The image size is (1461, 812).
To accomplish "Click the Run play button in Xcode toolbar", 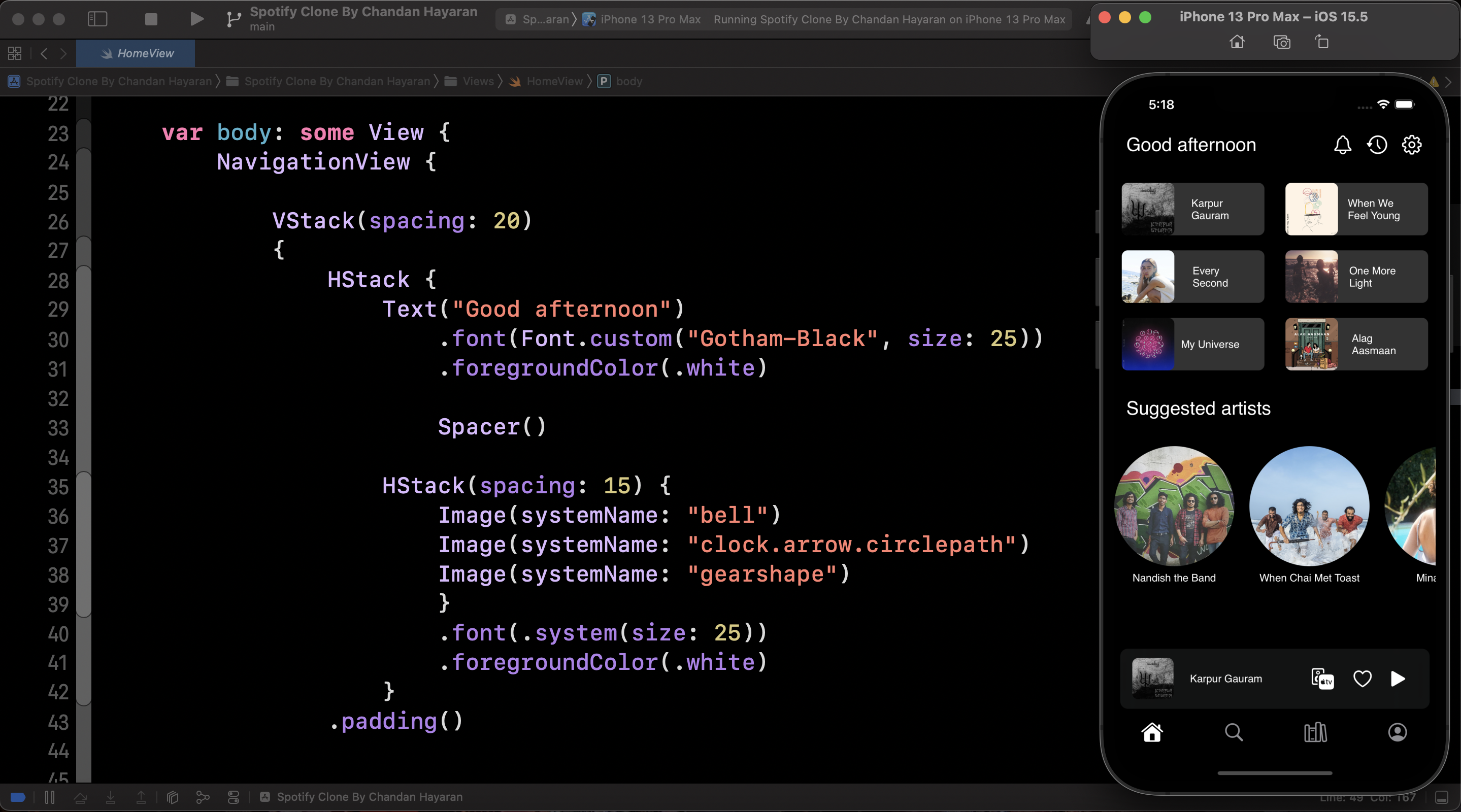I will 196,19.
